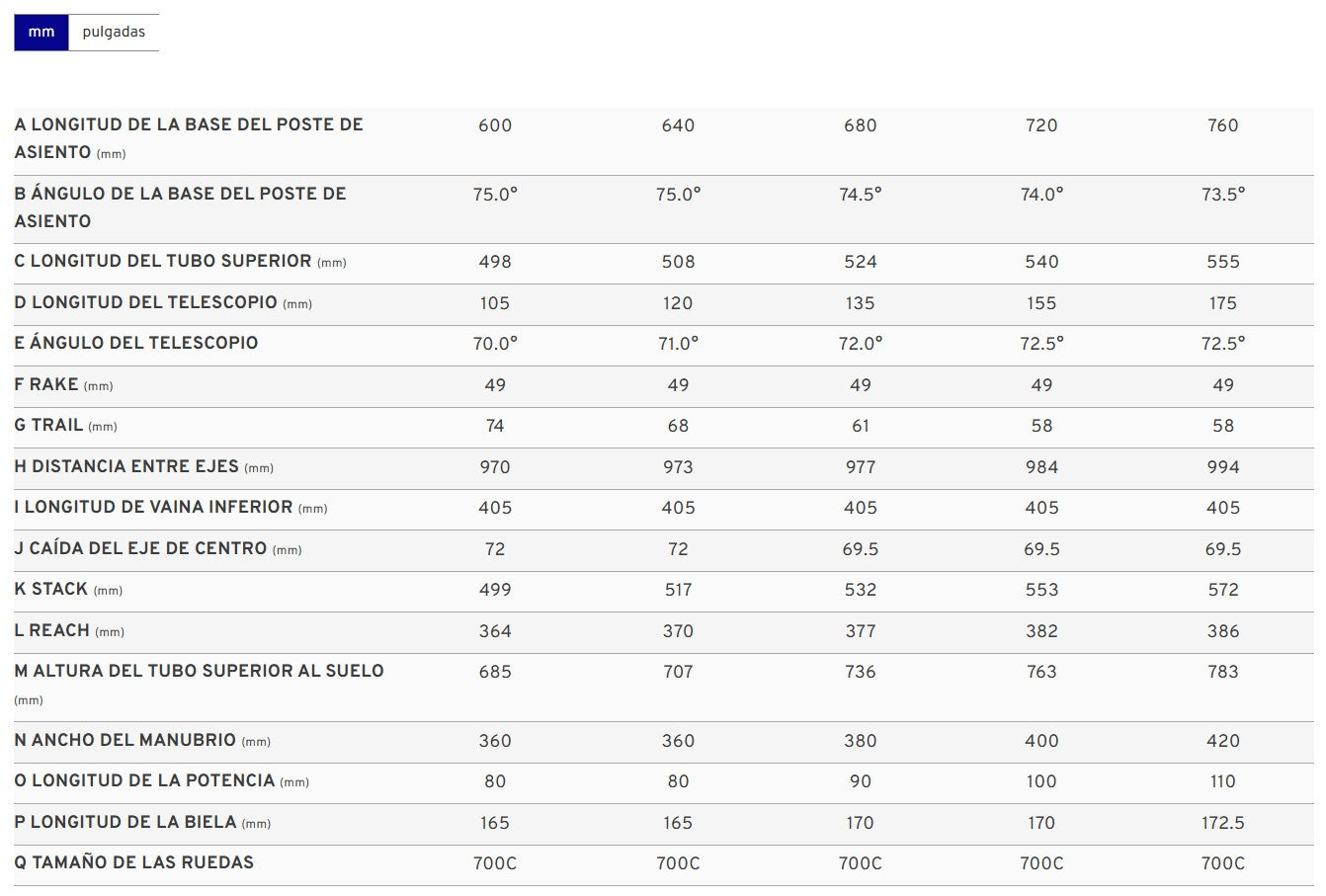Select the Distancia entre ejes label
Viewport: 1326px width, 896px height.
click(144, 467)
